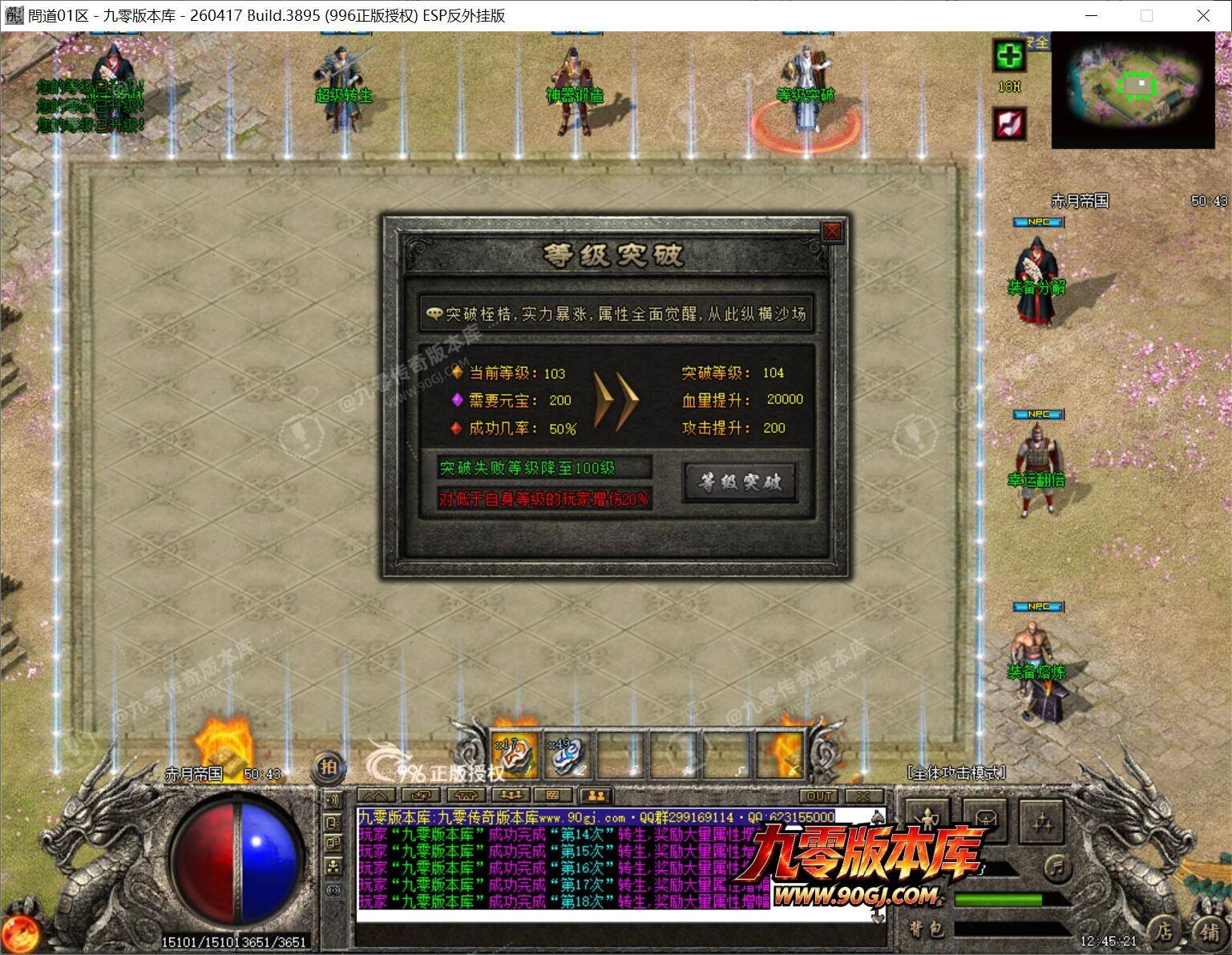
Task: Click the red 增伤20% bonus text
Action: click(544, 498)
